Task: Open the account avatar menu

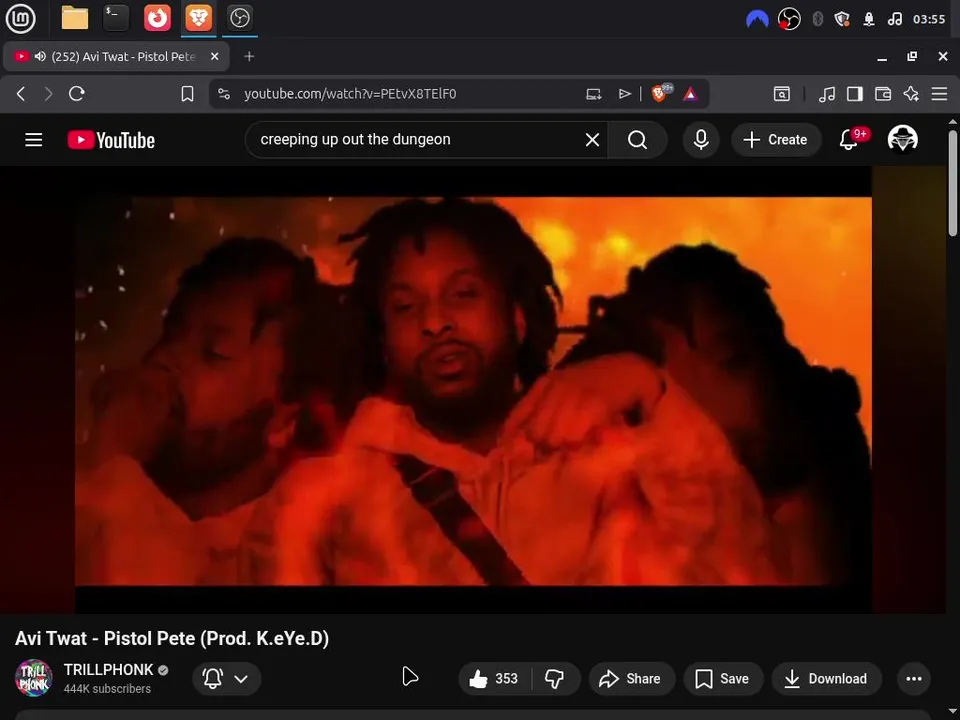Action: tap(902, 139)
